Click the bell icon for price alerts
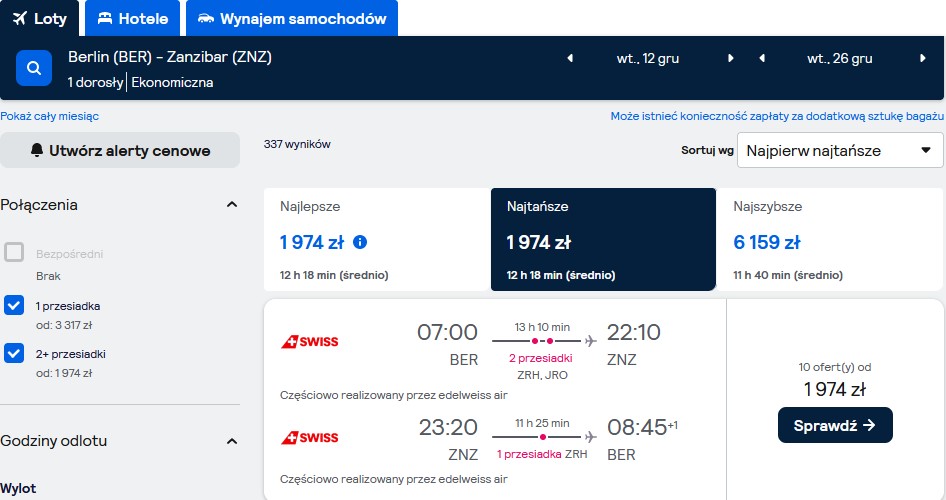The width and height of the screenshot is (946, 500). point(37,150)
